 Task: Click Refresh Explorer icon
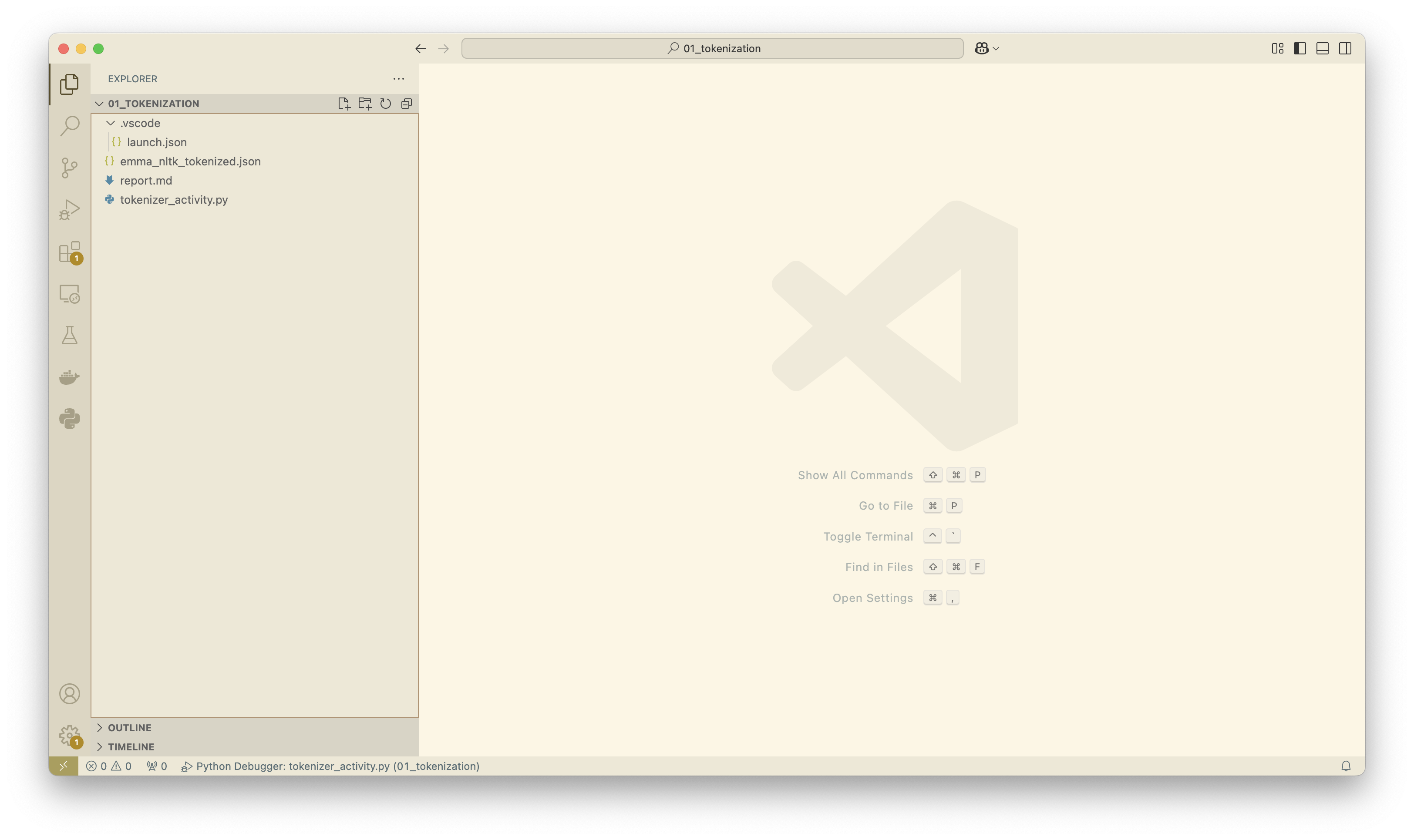[385, 104]
